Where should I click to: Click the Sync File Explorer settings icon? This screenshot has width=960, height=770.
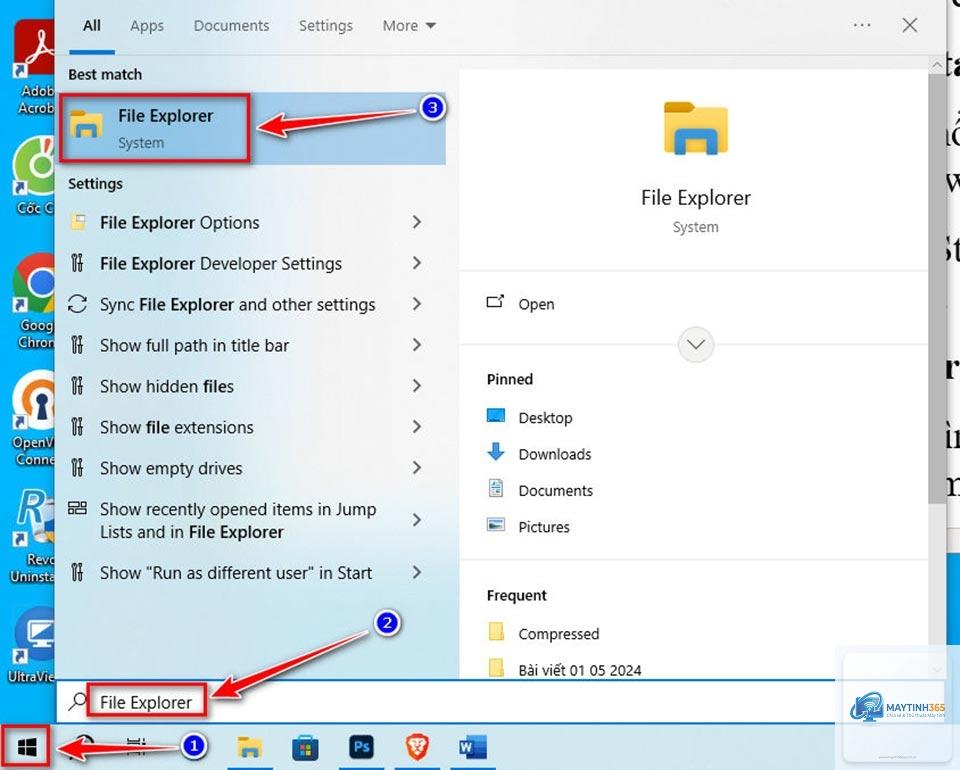[77, 304]
